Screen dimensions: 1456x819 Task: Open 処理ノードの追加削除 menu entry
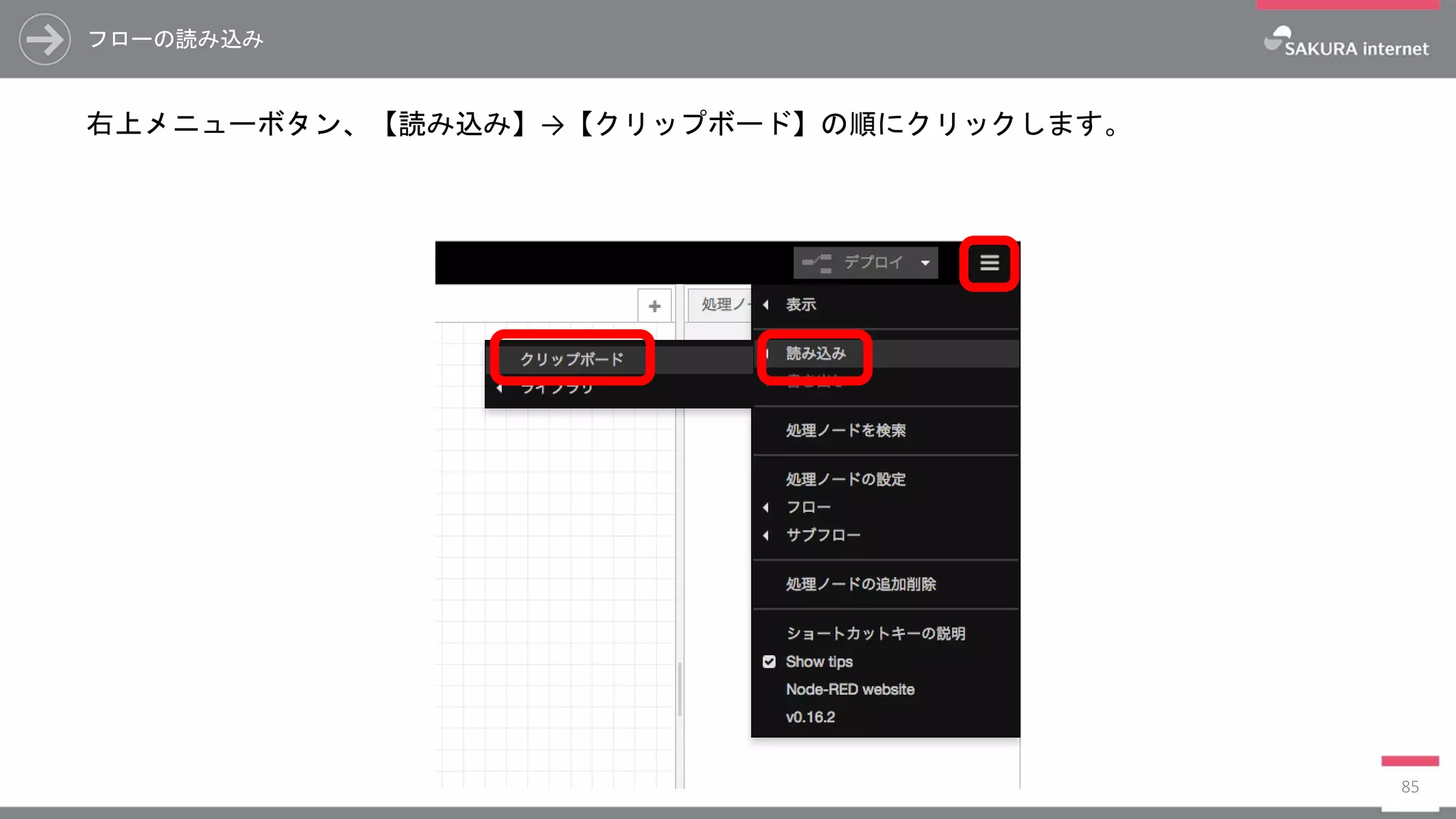pos(886,584)
